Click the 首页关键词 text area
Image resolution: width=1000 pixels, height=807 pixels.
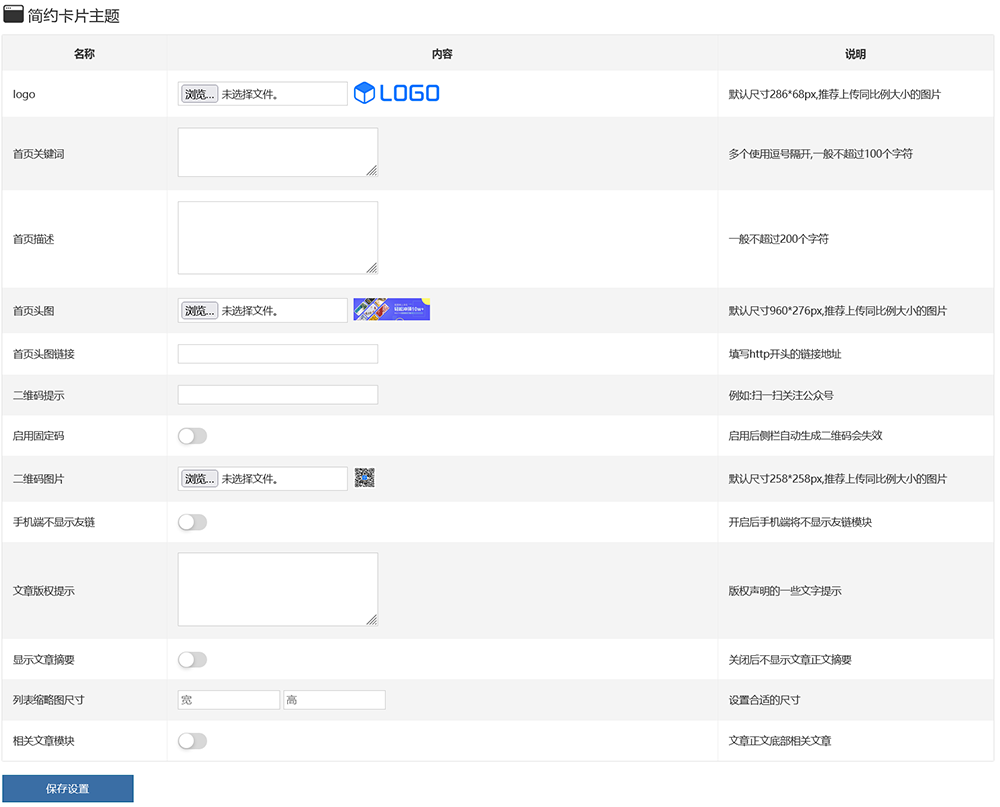coord(277,152)
